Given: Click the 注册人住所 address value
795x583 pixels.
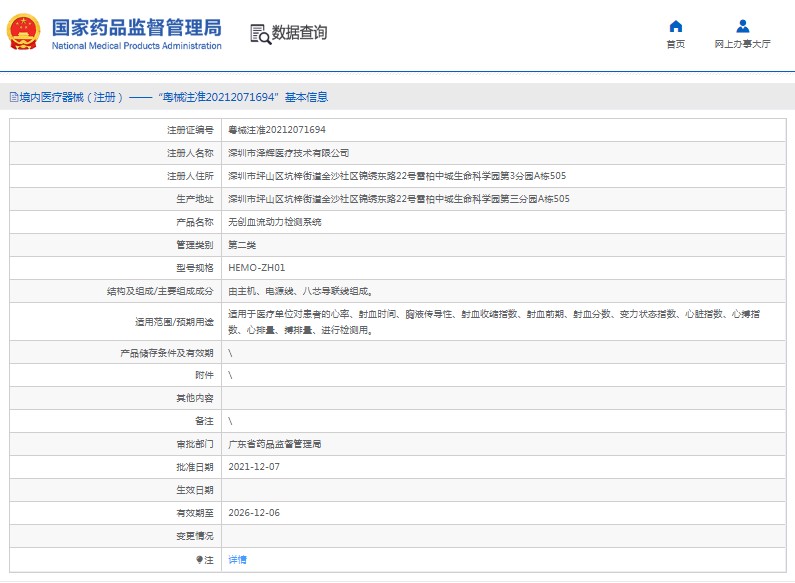Looking at the screenshot, I should tap(397, 176).
